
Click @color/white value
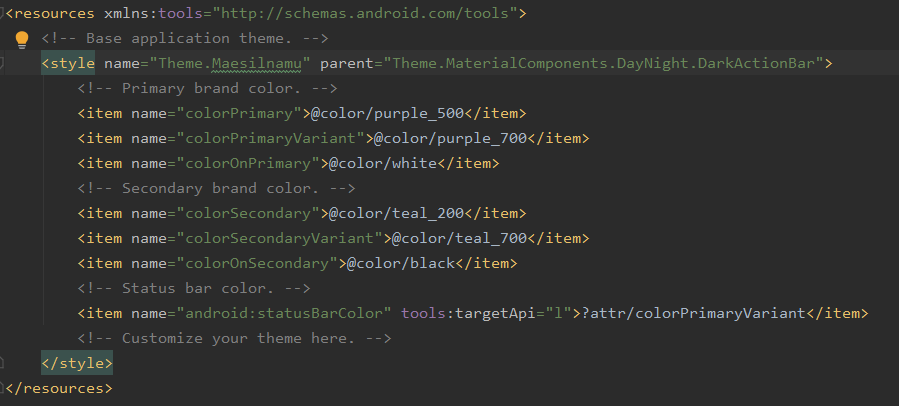pyautogui.click(x=382, y=163)
